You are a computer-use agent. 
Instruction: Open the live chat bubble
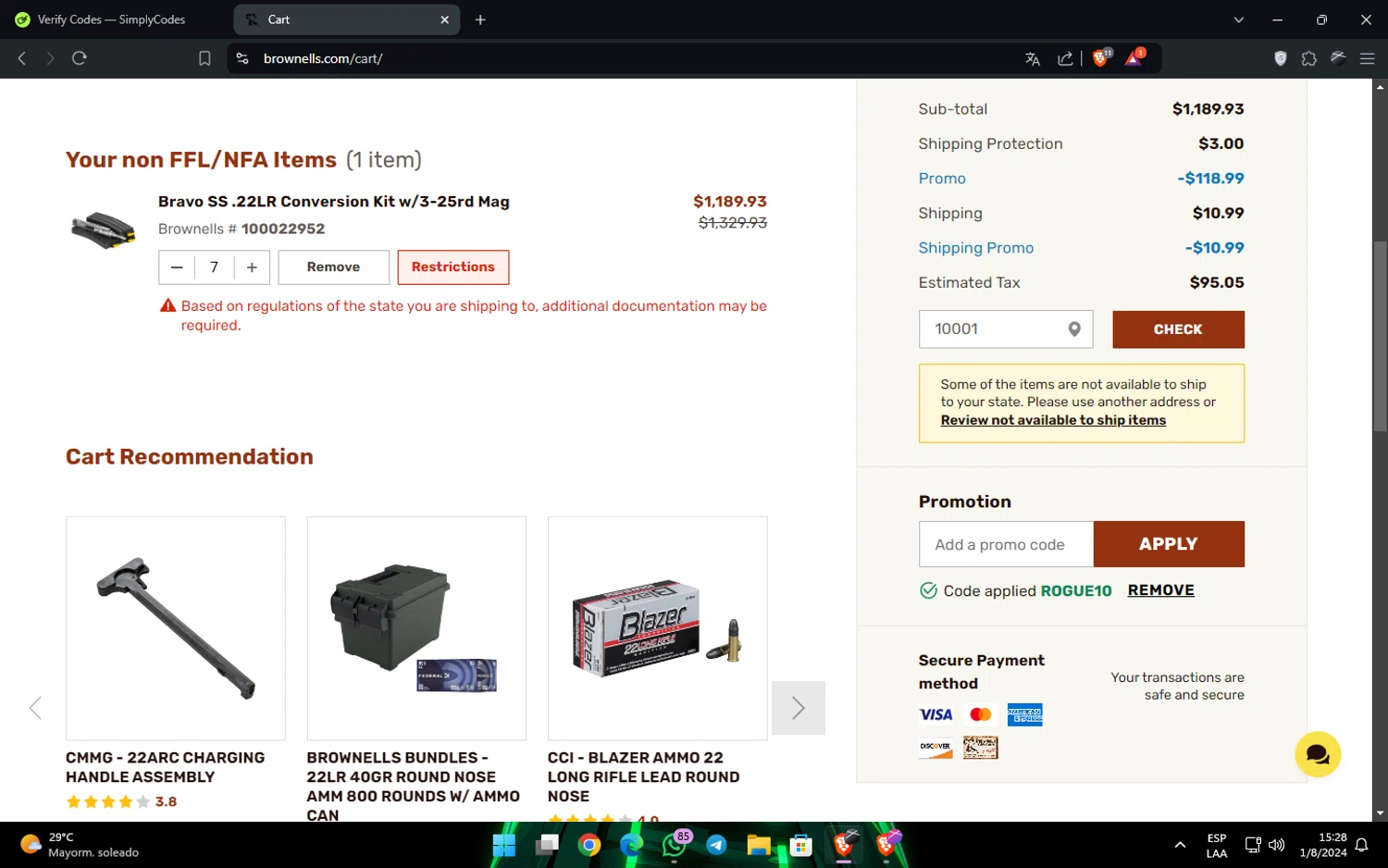tap(1317, 754)
